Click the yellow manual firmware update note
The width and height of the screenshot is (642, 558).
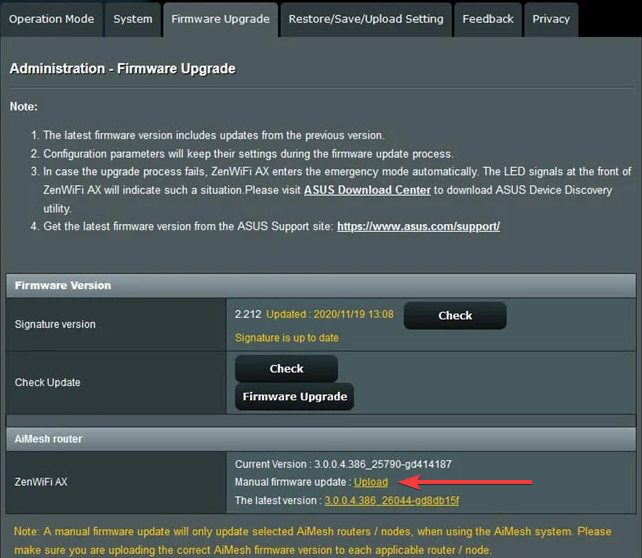[x=312, y=540]
